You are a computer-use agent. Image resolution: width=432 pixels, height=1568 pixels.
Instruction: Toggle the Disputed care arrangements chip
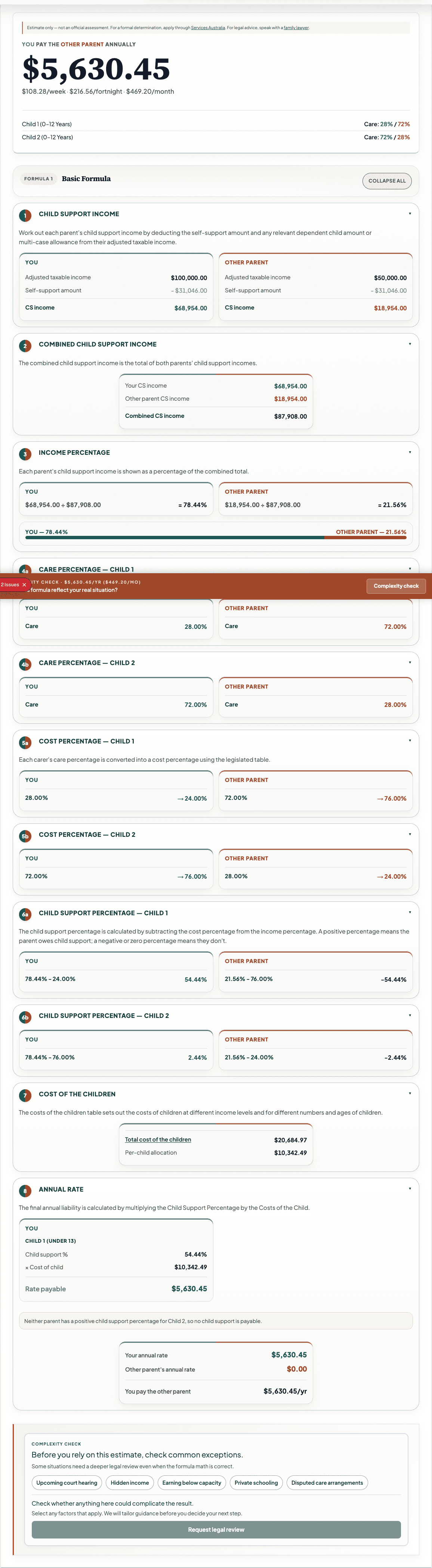327,1483
